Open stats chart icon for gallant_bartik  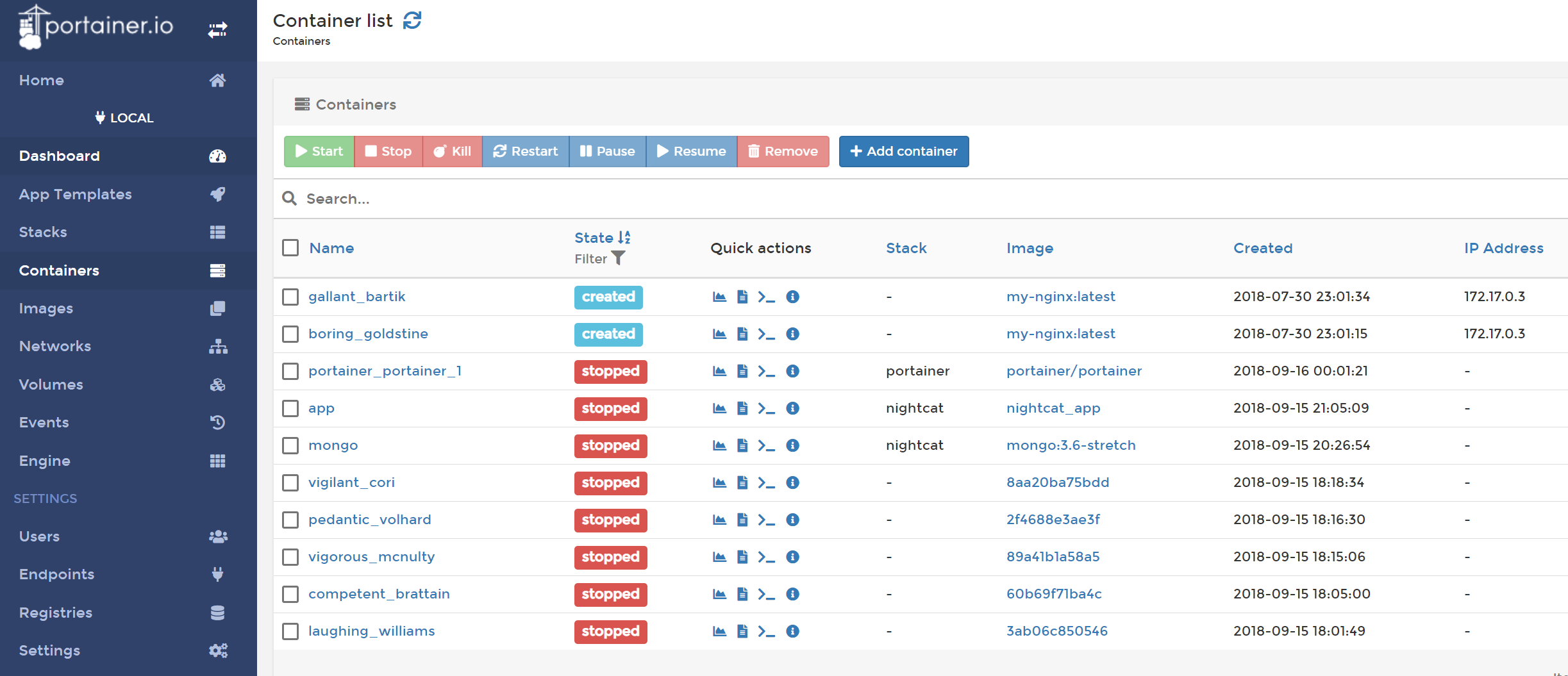click(x=719, y=297)
